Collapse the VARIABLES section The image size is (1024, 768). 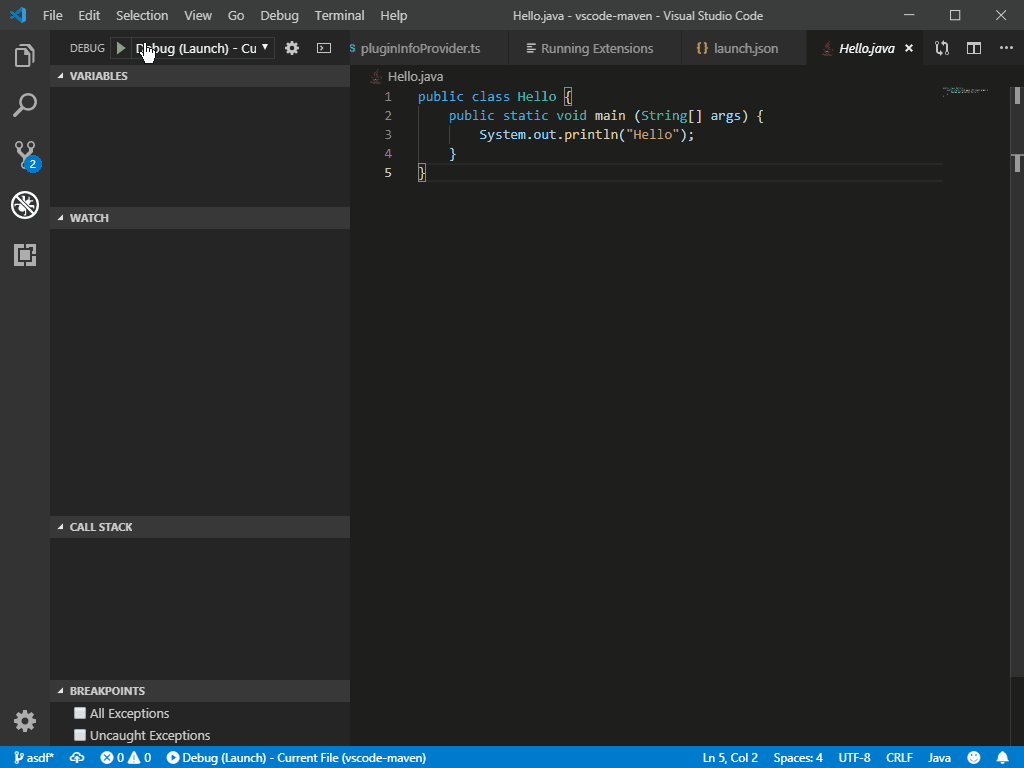coord(98,76)
